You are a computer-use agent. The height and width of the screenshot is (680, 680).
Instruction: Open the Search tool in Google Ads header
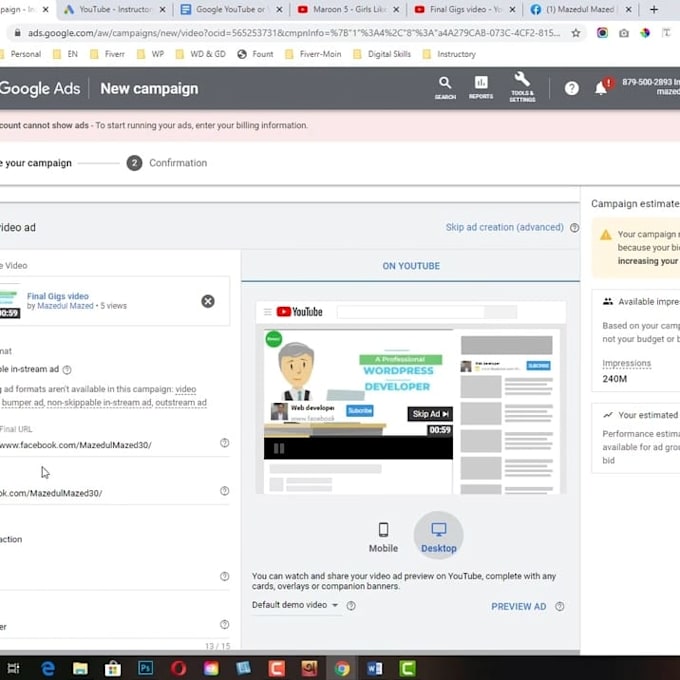click(445, 87)
